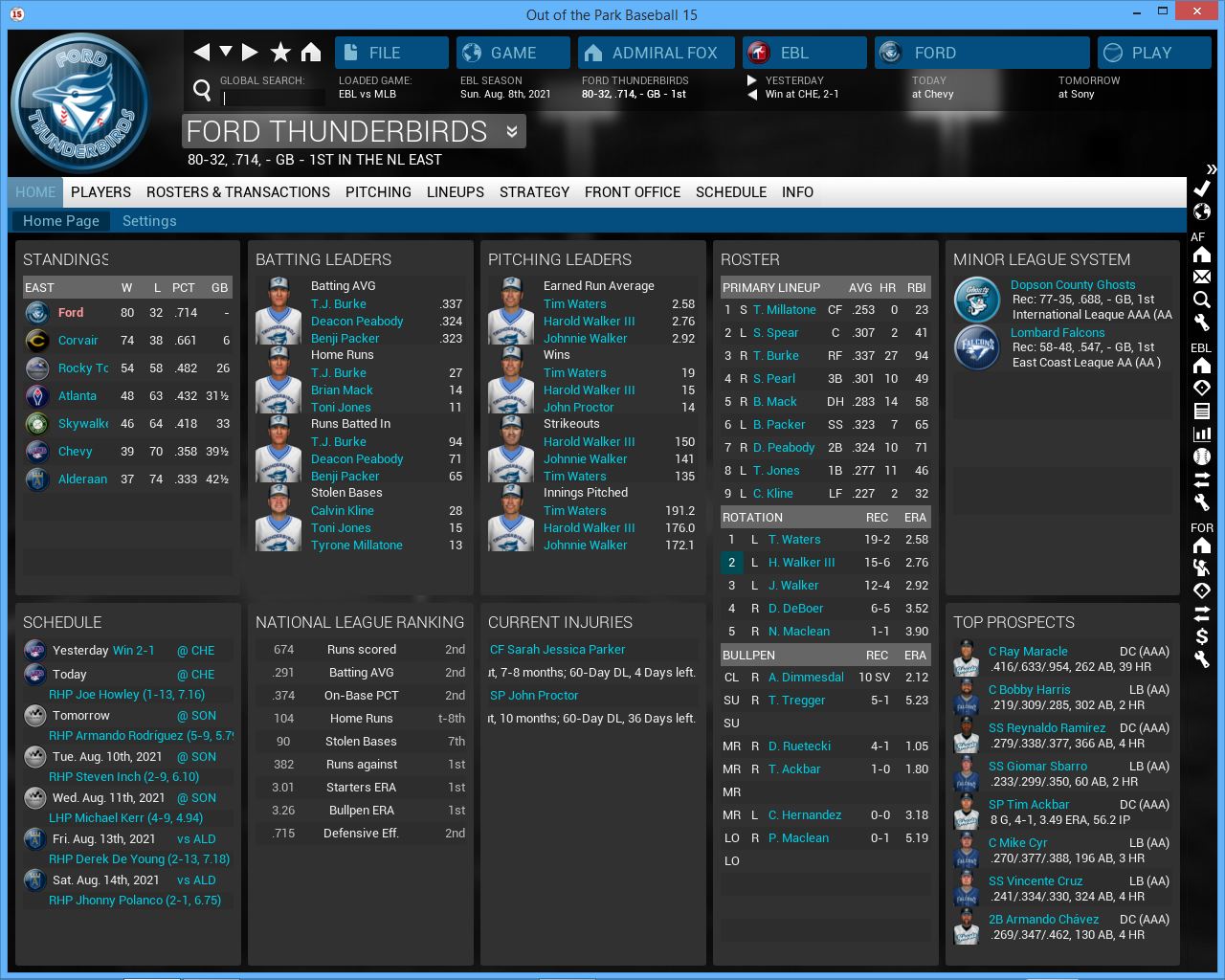Image resolution: width=1225 pixels, height=980 pixels.
Task: Click the wrench icon under AF
Action: [x=1202, y=323]
